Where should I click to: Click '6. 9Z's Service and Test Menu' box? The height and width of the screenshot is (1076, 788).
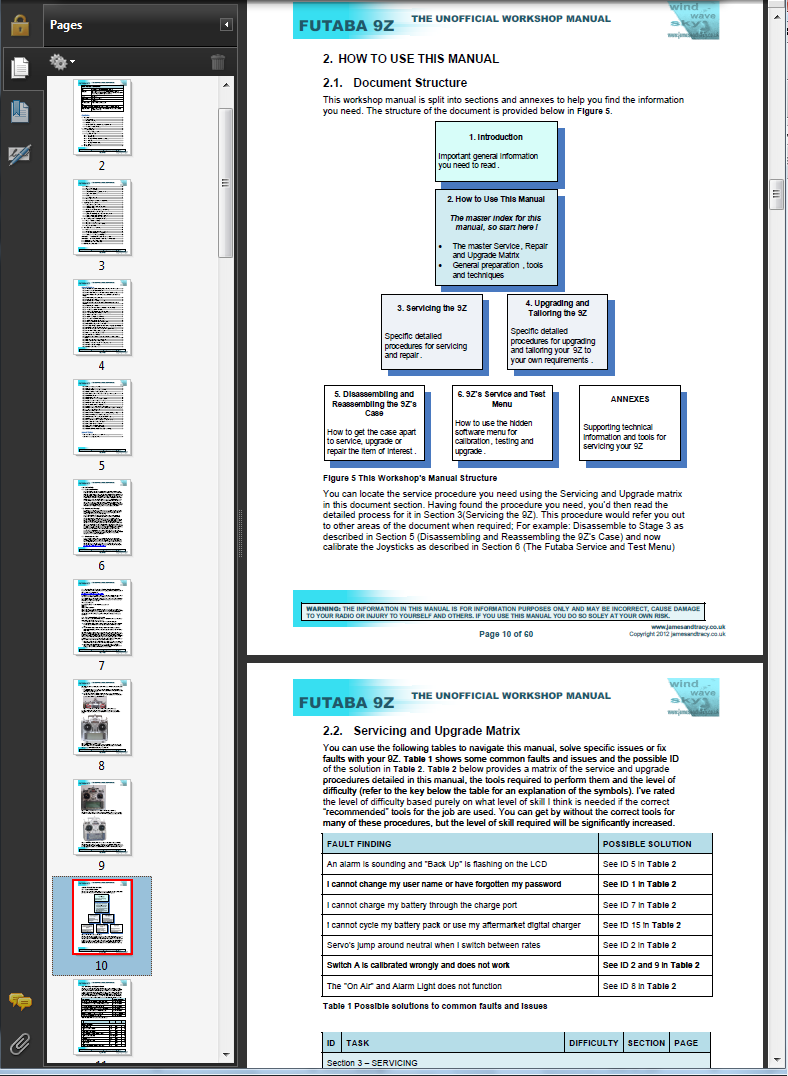click(x=502, y=423)
